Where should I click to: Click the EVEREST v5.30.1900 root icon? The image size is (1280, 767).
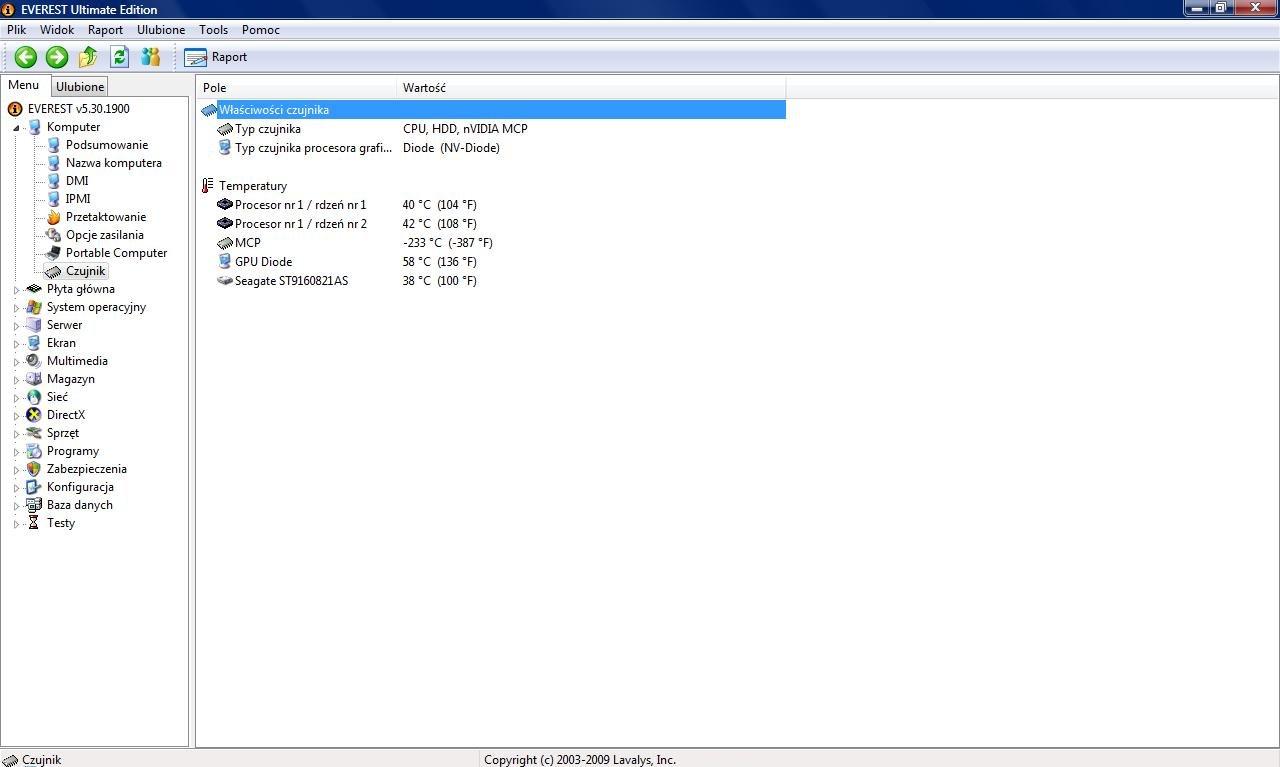pos(15,109)
